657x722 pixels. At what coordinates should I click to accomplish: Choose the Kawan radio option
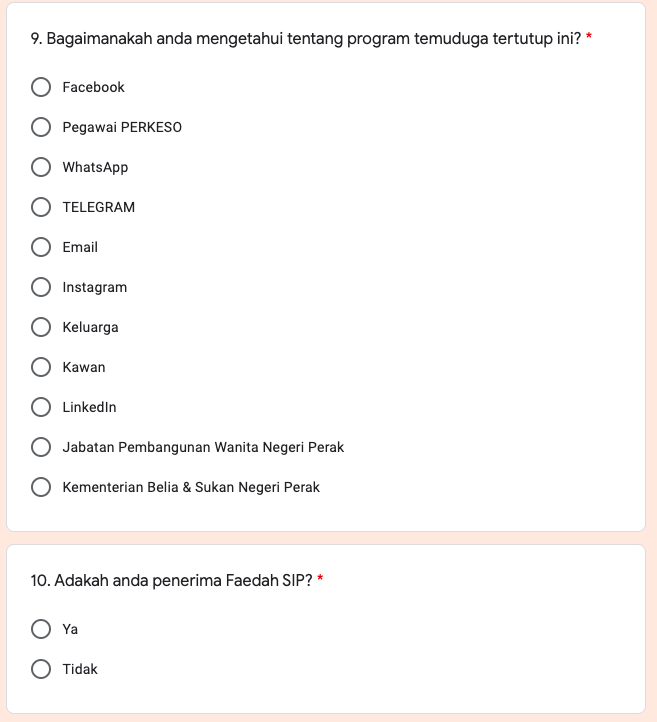pos(41,367)
